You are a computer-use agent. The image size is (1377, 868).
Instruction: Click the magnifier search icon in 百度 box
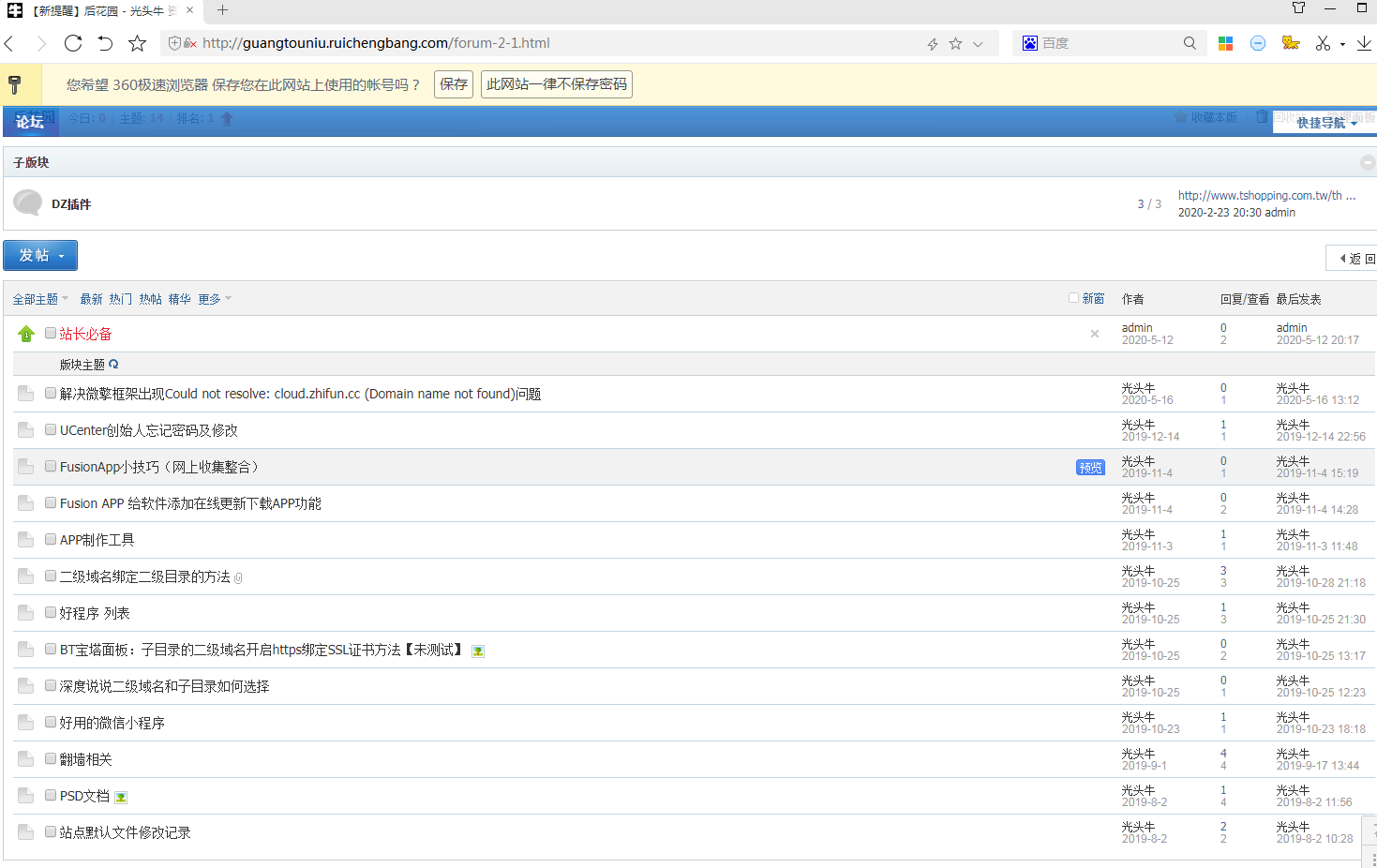coord(1190,43)
